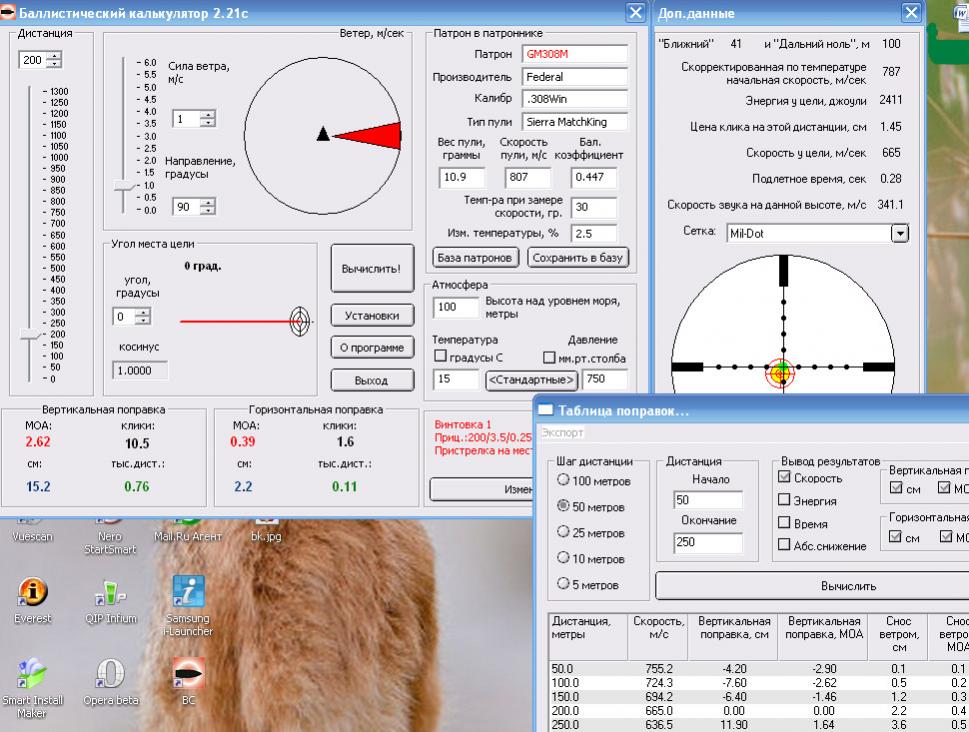Viewport: 969px width, 732px height.
Task: Launch Opera beta desktop shortcut
Action: click(110, 674)
